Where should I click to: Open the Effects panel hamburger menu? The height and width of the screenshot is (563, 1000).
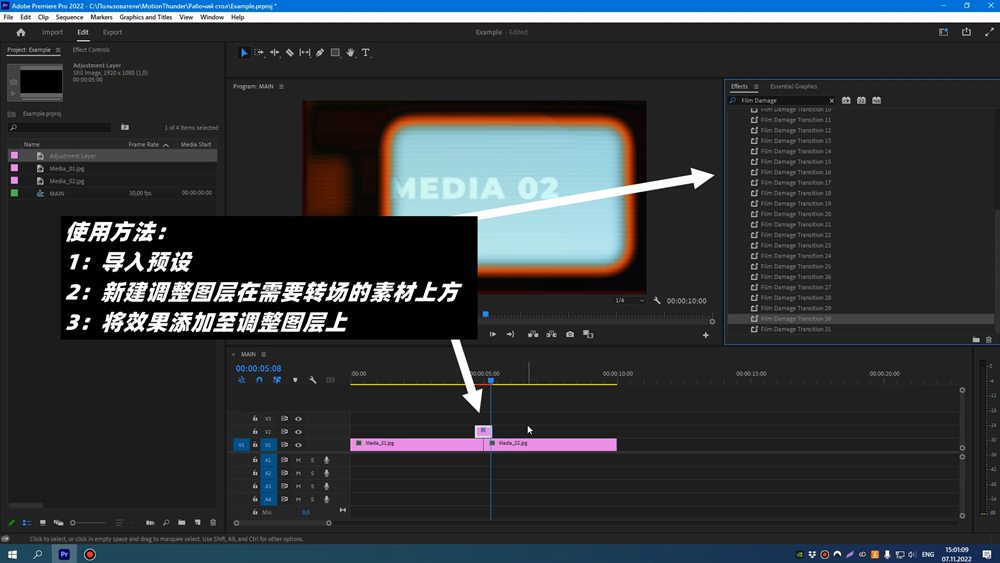(x=757, y=87)
